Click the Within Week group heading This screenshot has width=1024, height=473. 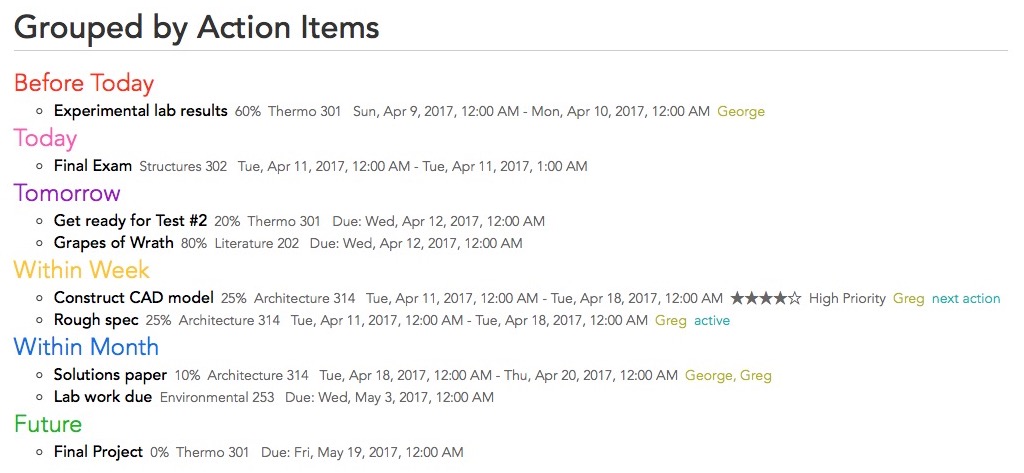82,270
